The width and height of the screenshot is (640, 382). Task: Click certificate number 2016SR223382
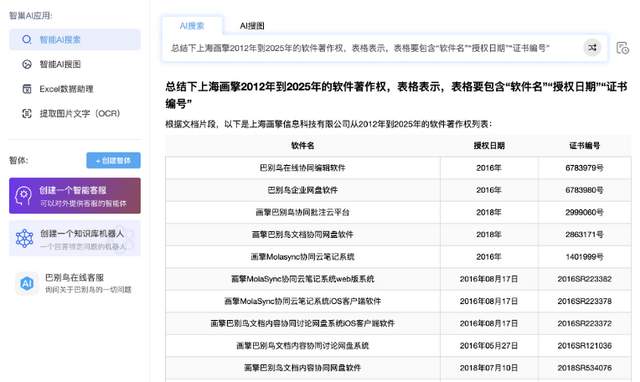[x=584, y=279]
